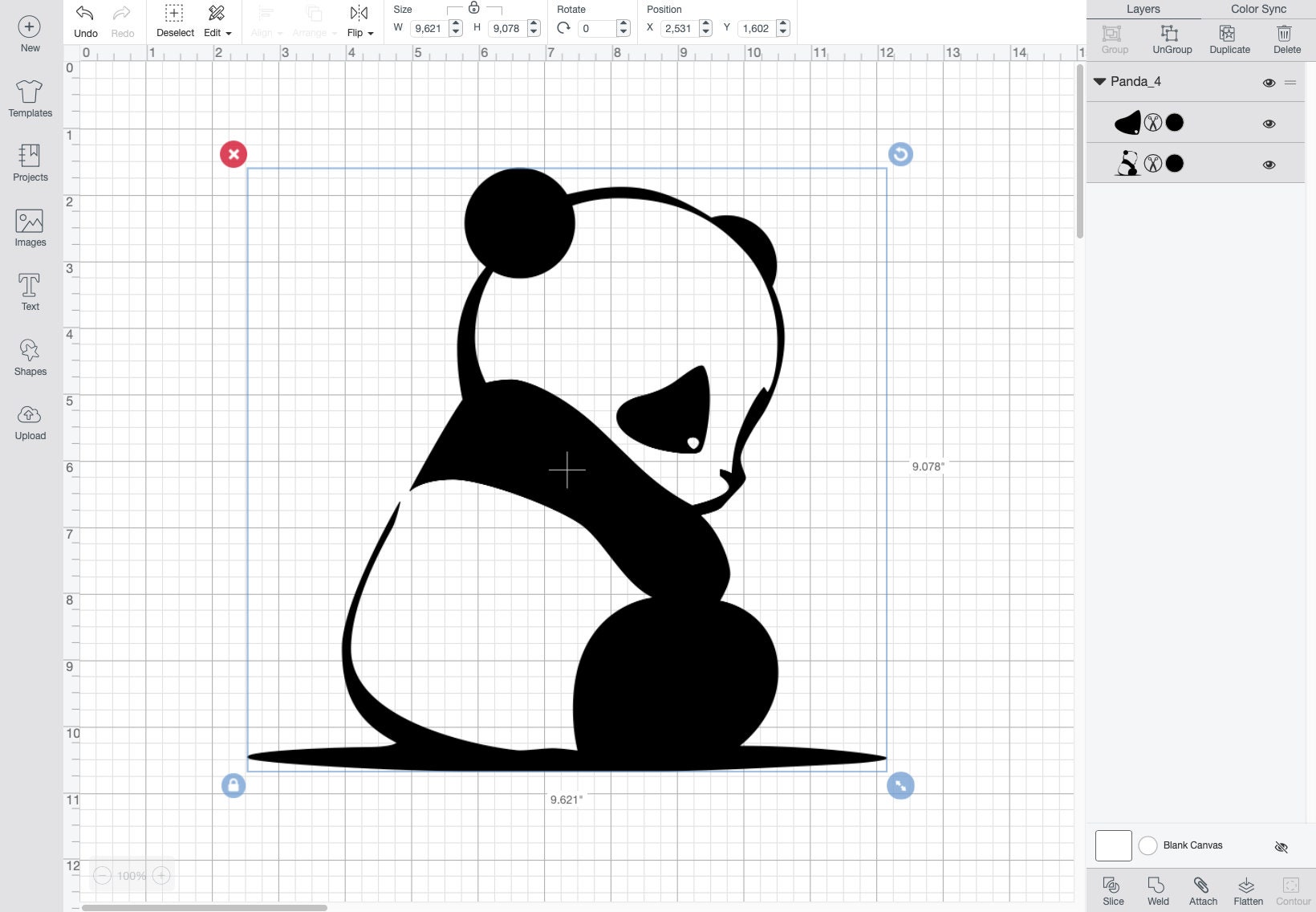Collapse the Panda_4 layer group
1316x912 pixels.
(x=1099, y=81)
